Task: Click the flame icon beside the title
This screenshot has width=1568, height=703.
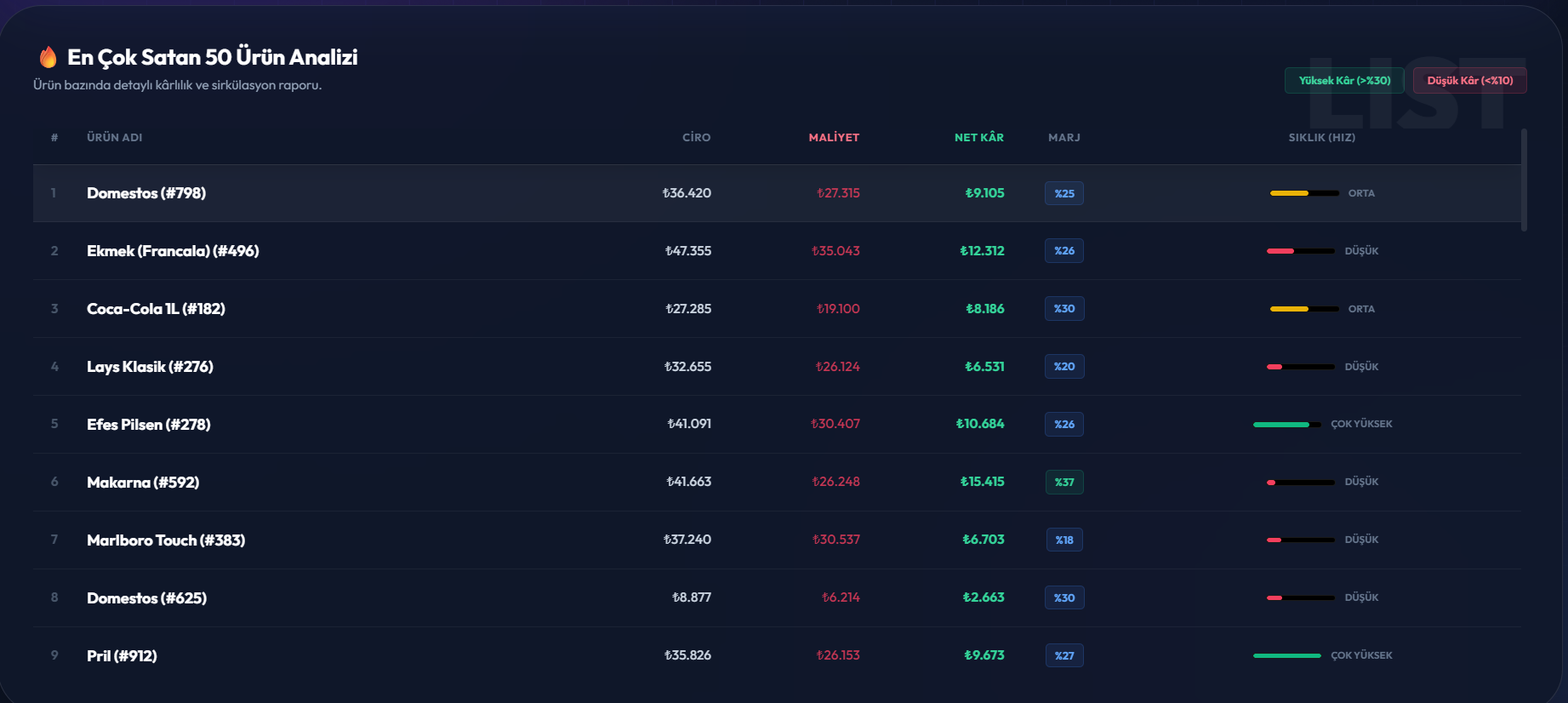Action: click(x=48, y=57)
